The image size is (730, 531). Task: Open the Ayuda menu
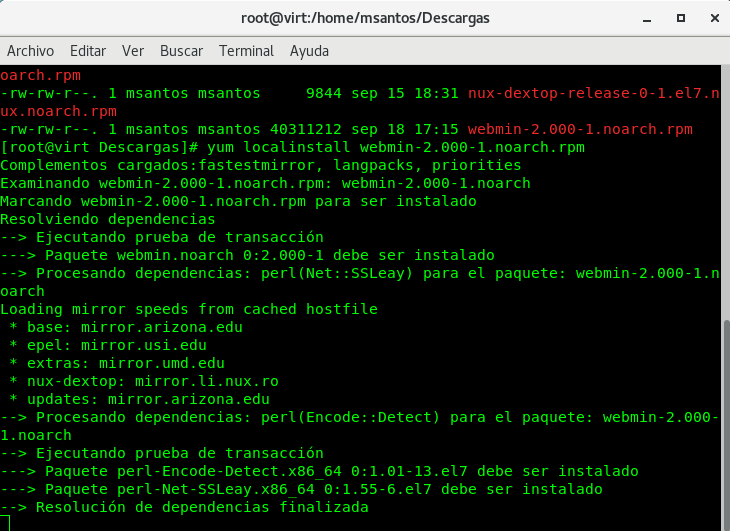point(309,51)
